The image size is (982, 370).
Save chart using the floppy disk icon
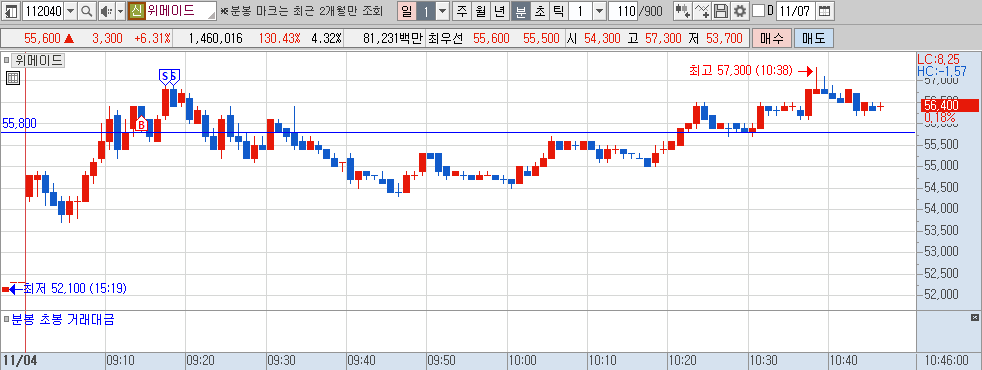(x=721, y=11)
